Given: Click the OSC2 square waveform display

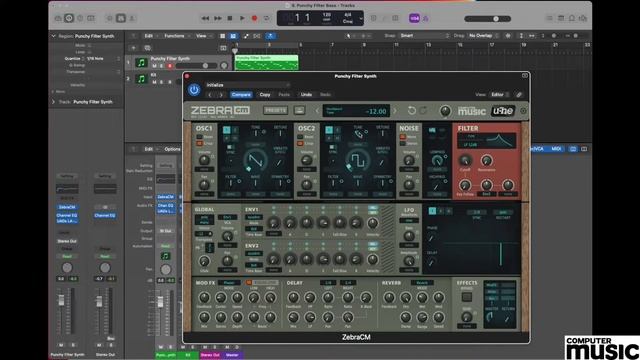Looking at the screenshot, I should tap(358, 160).
